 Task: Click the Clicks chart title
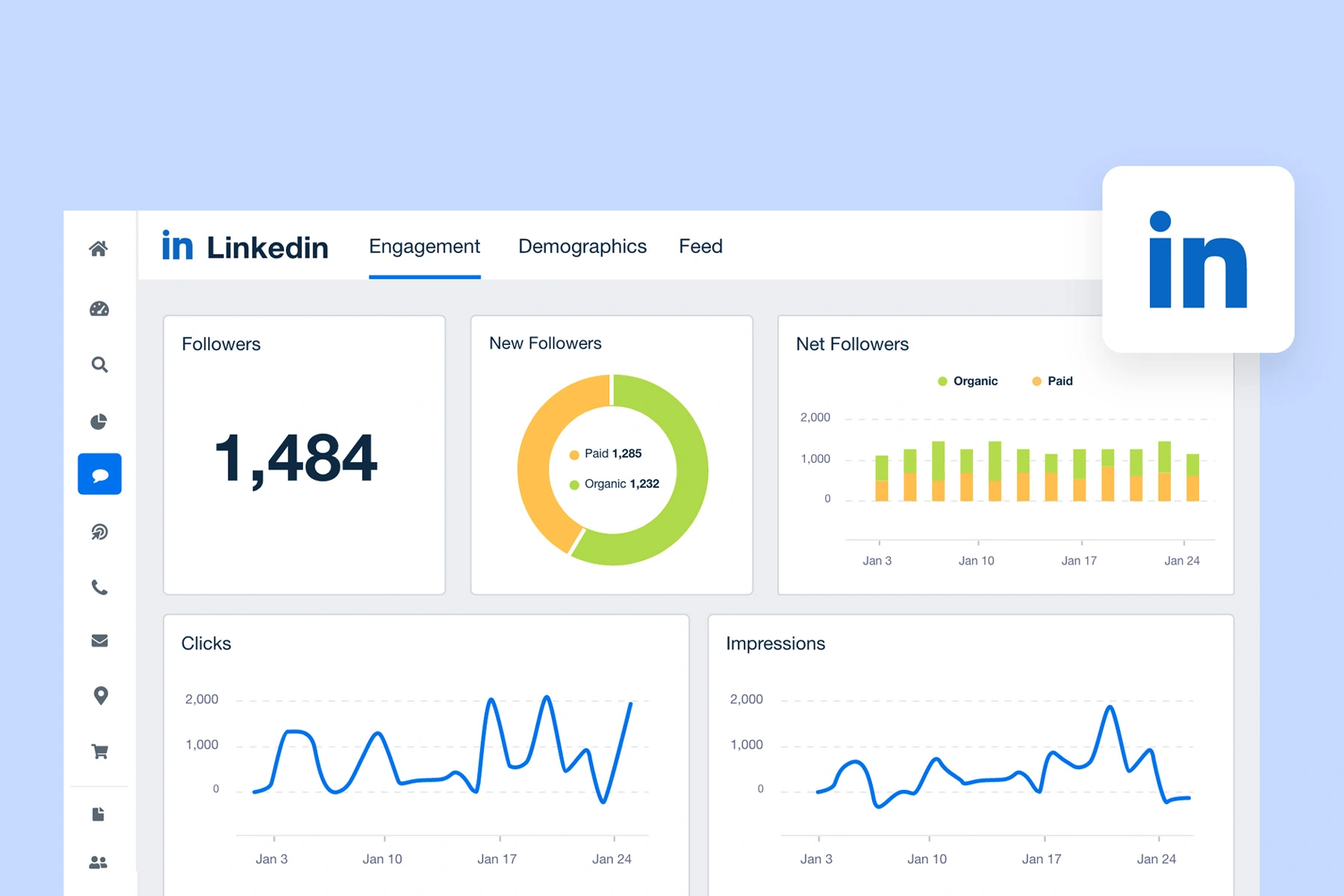point(206,644)
